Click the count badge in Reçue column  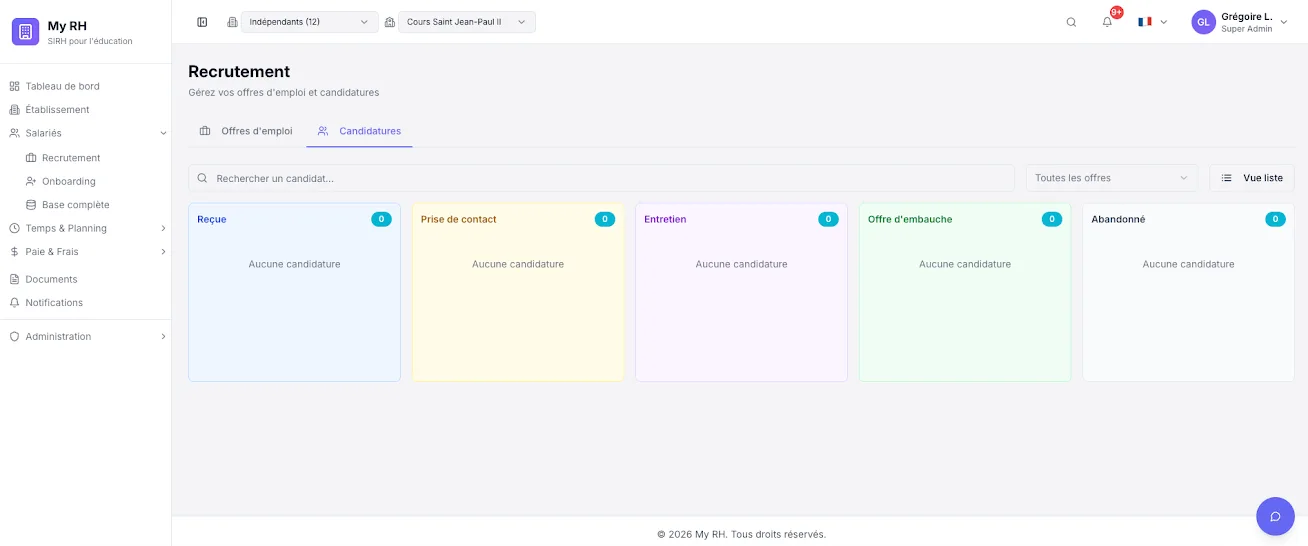click(x=381, y=219)
